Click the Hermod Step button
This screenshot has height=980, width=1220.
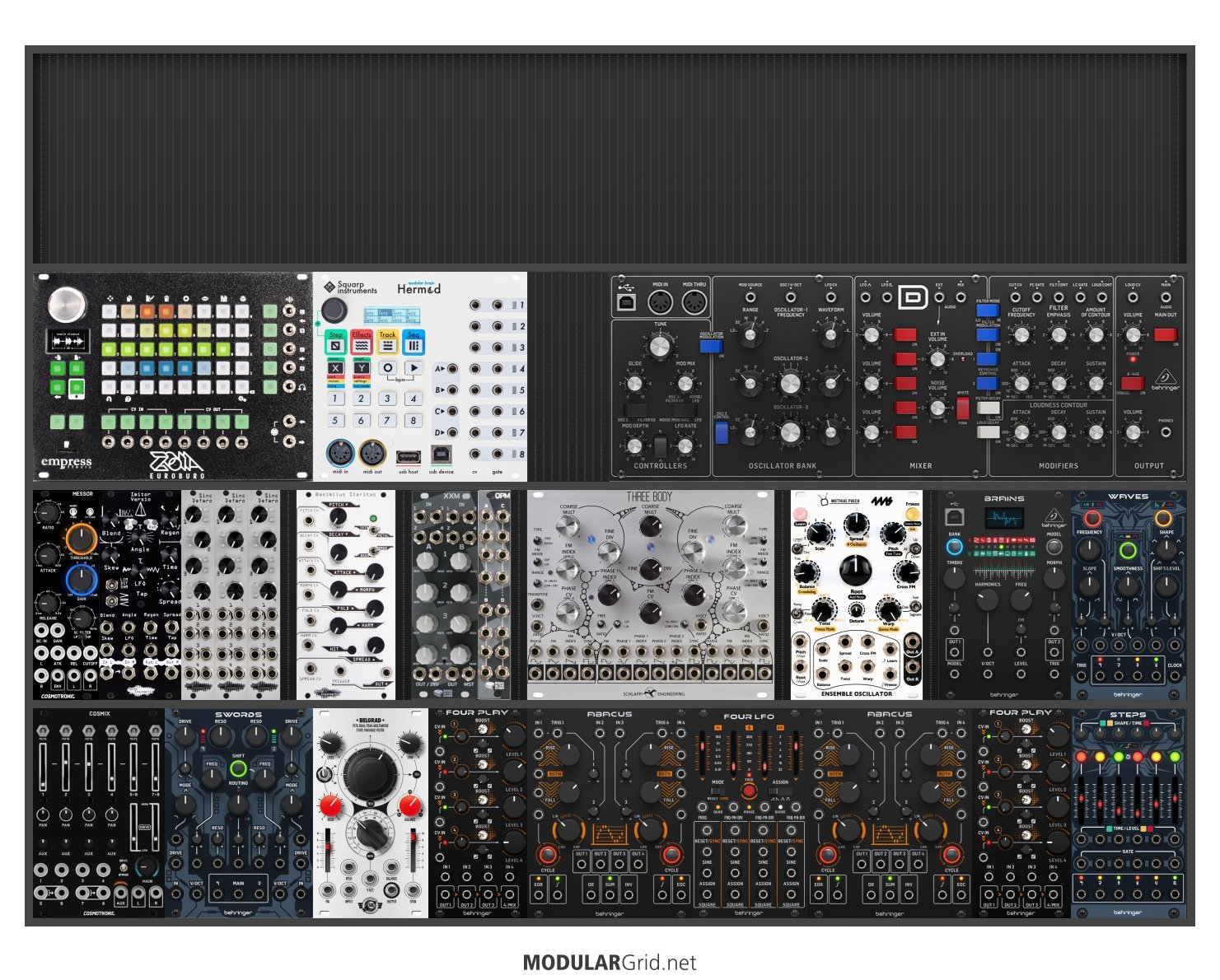tap(336, 342)
